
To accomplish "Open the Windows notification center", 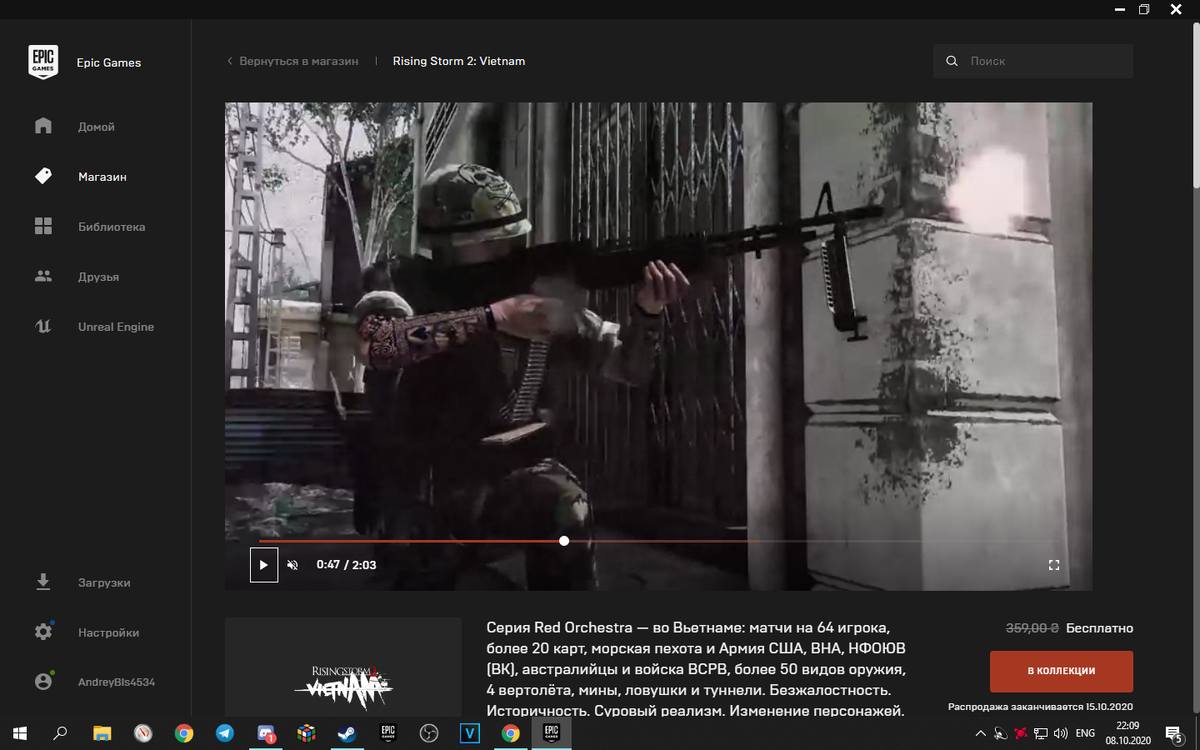I will click(x=1174, y=733).
